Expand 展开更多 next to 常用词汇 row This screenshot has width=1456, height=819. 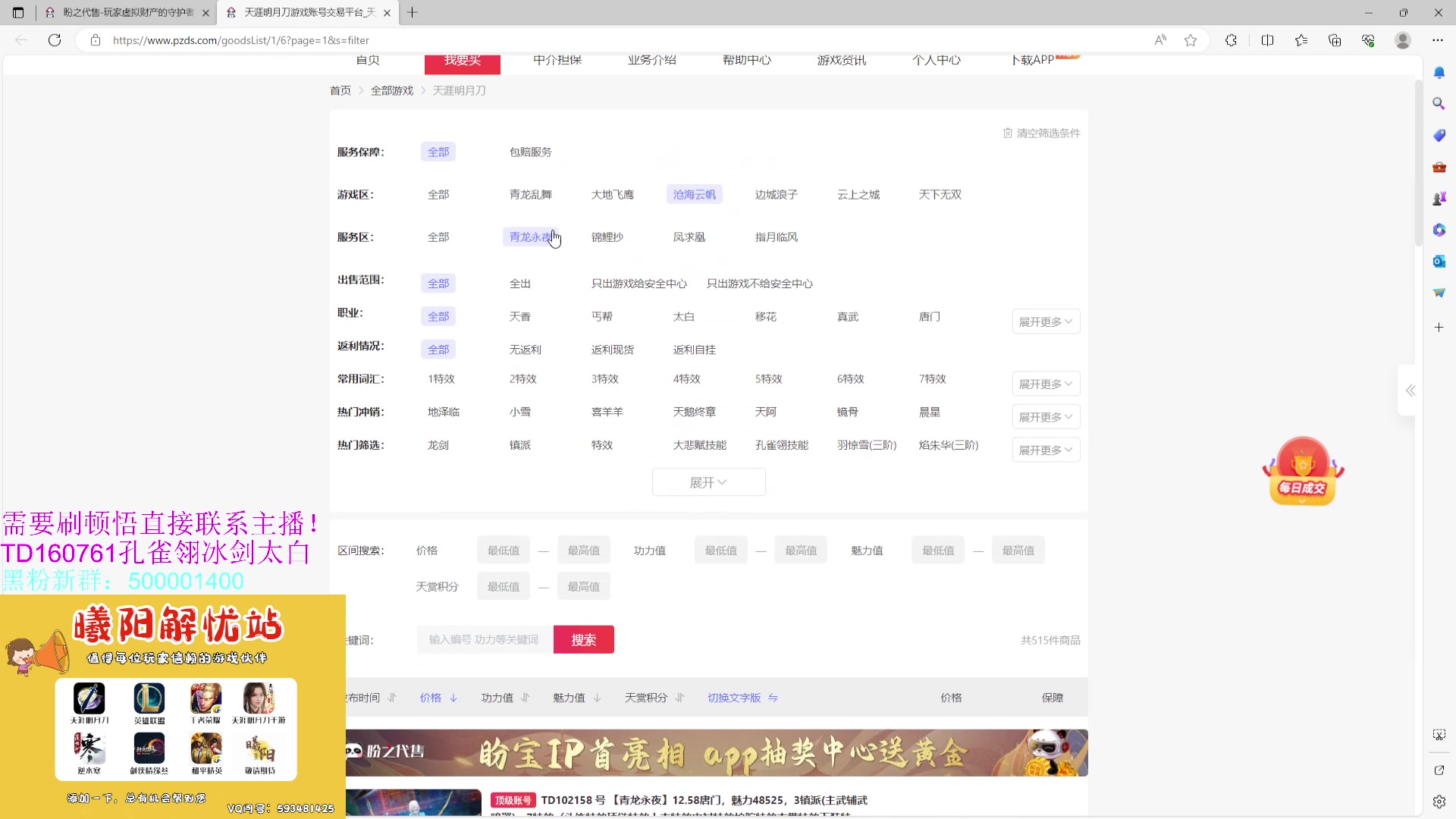click(1045, 383)
